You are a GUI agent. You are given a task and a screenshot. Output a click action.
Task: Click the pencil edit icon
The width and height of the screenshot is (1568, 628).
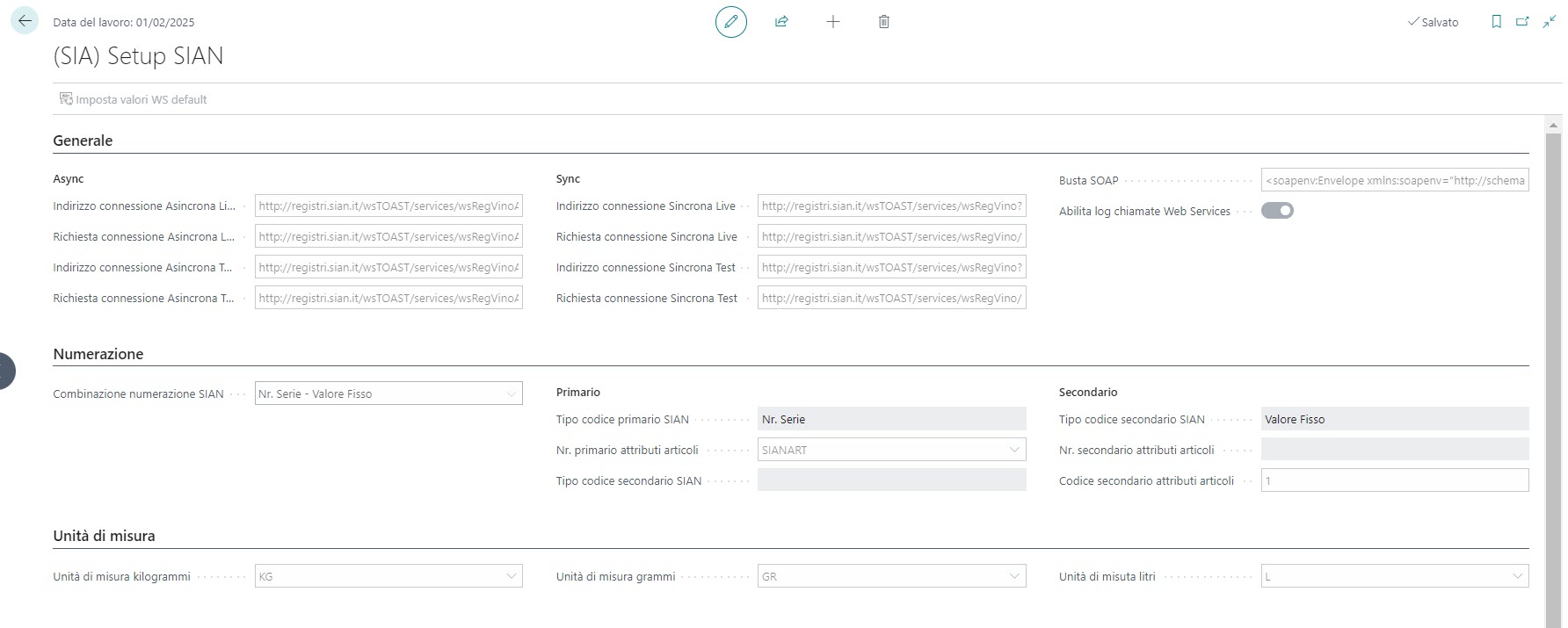click(730, 22)
